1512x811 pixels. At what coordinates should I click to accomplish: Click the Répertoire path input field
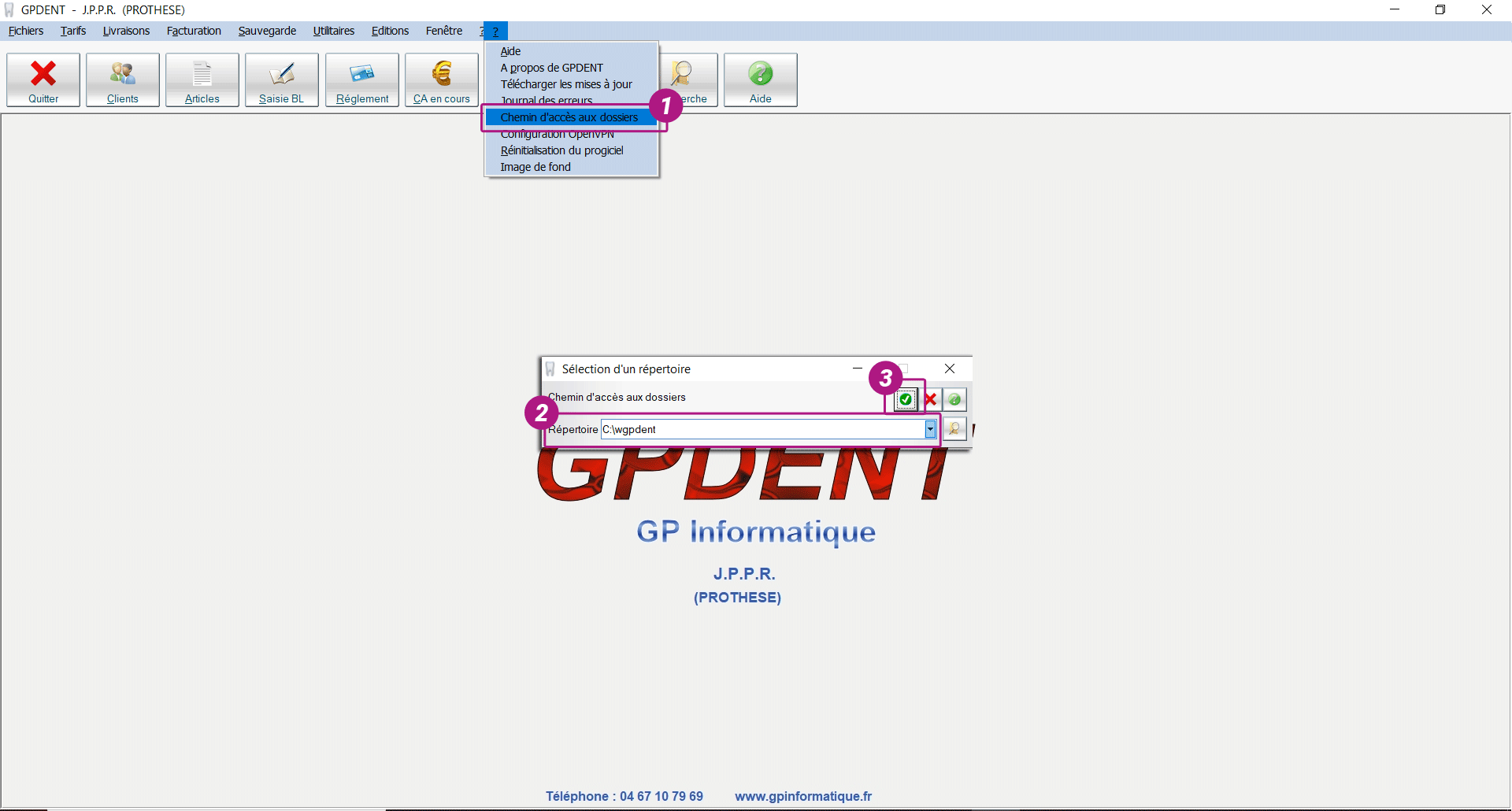pos(763,429)
